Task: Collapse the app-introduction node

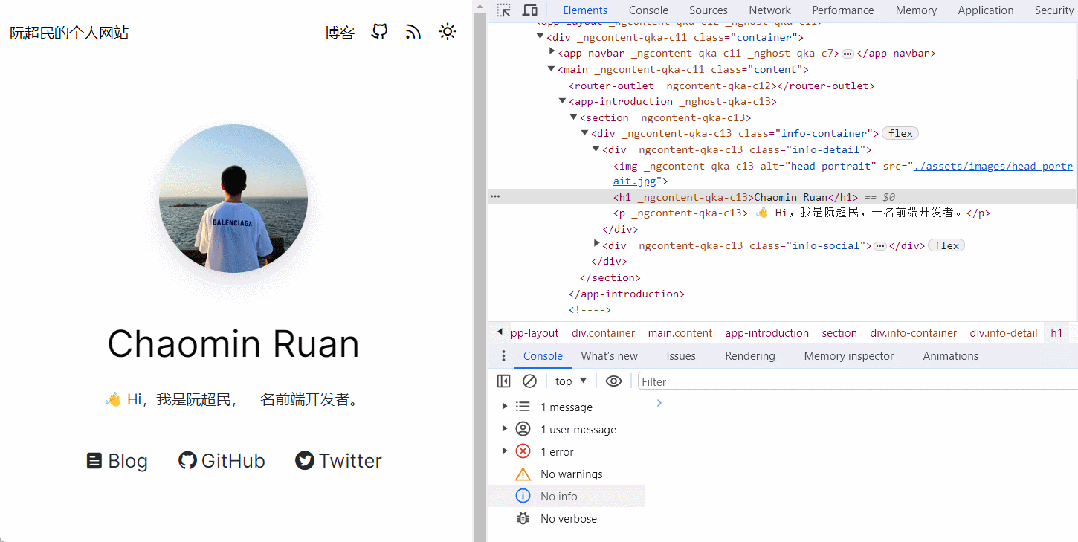Action: pyautogui.click(x=562, y=101)
